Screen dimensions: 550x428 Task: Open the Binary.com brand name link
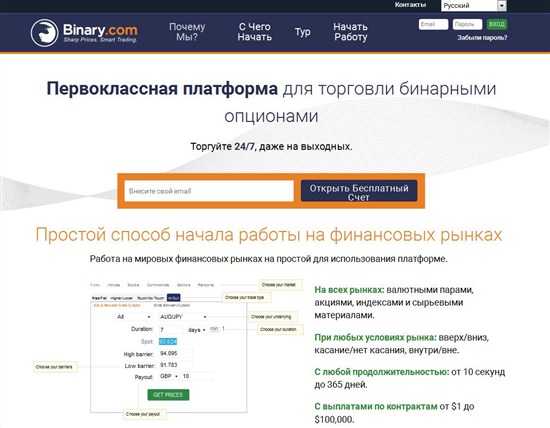coord(100,30)
